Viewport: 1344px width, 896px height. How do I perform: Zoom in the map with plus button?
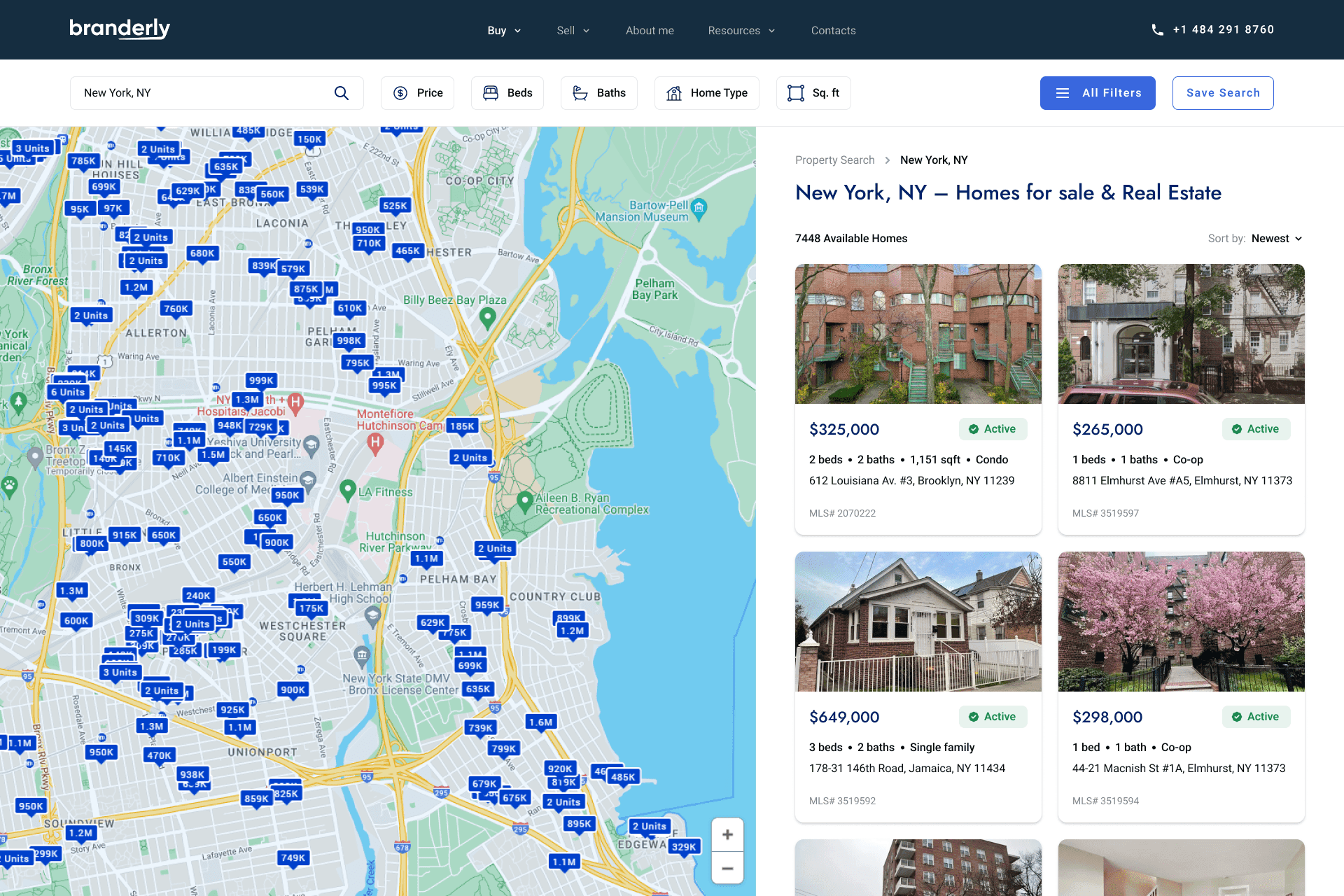coord(728,834)
